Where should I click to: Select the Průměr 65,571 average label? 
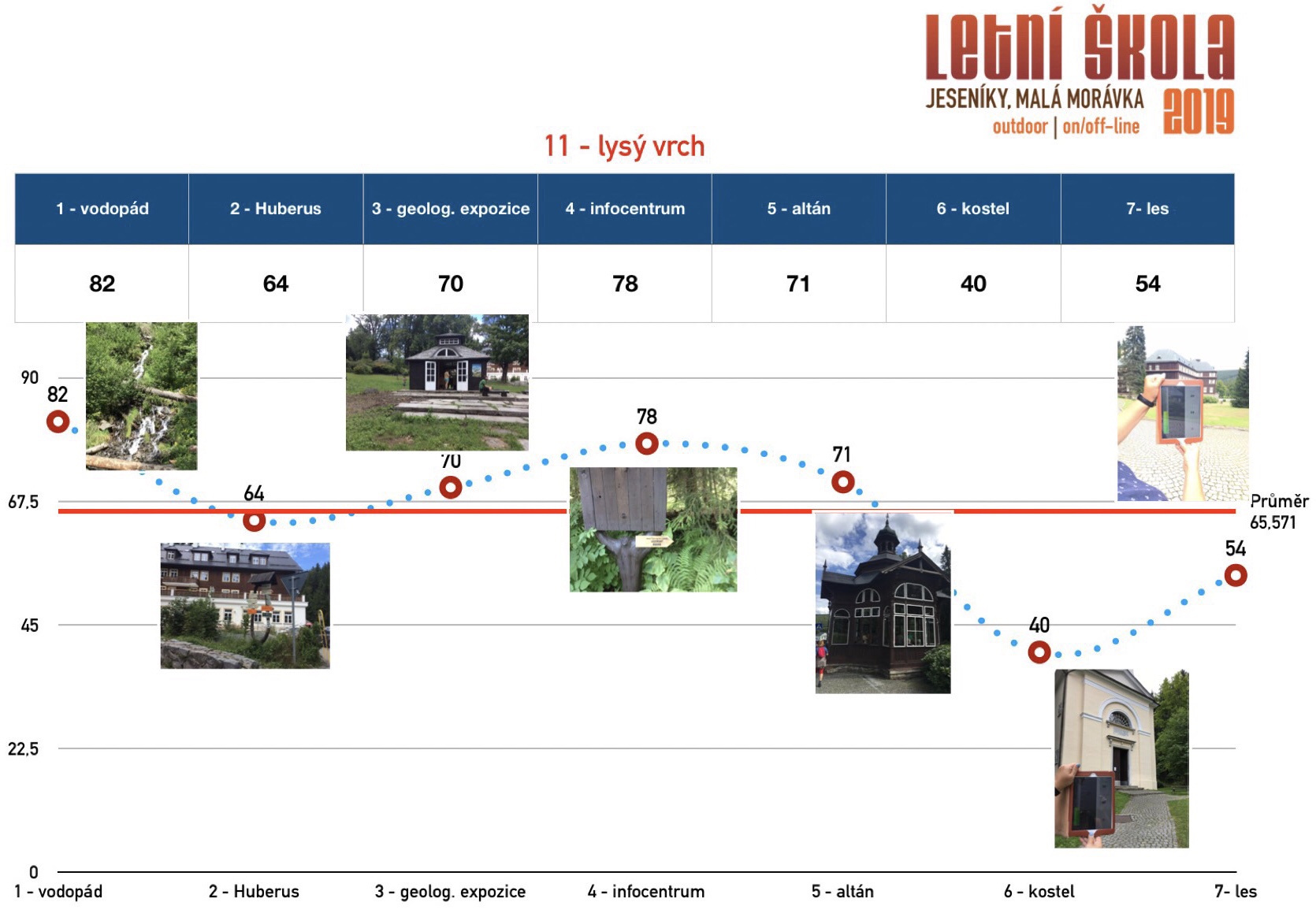click(x=1278, y=511)
